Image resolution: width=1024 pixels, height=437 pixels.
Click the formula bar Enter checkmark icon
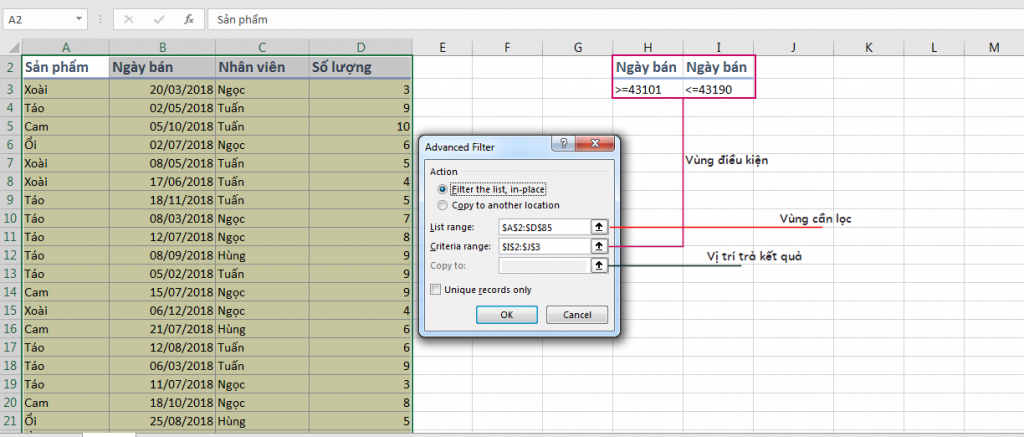tap(159, 19)
